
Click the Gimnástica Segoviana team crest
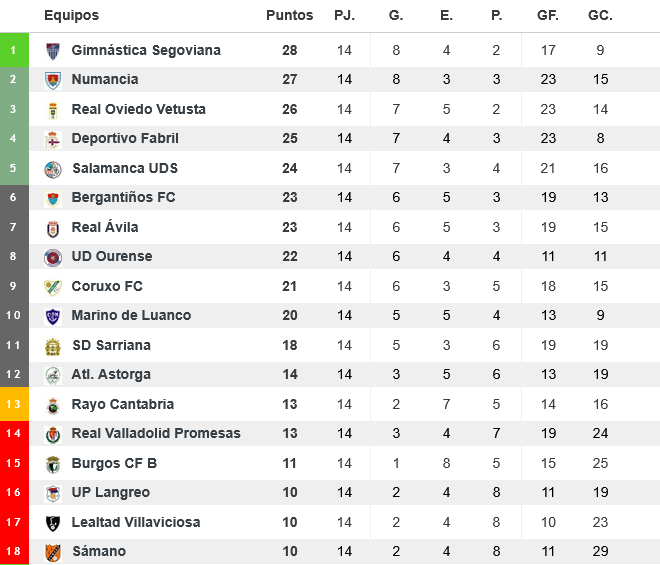point(53,50)
